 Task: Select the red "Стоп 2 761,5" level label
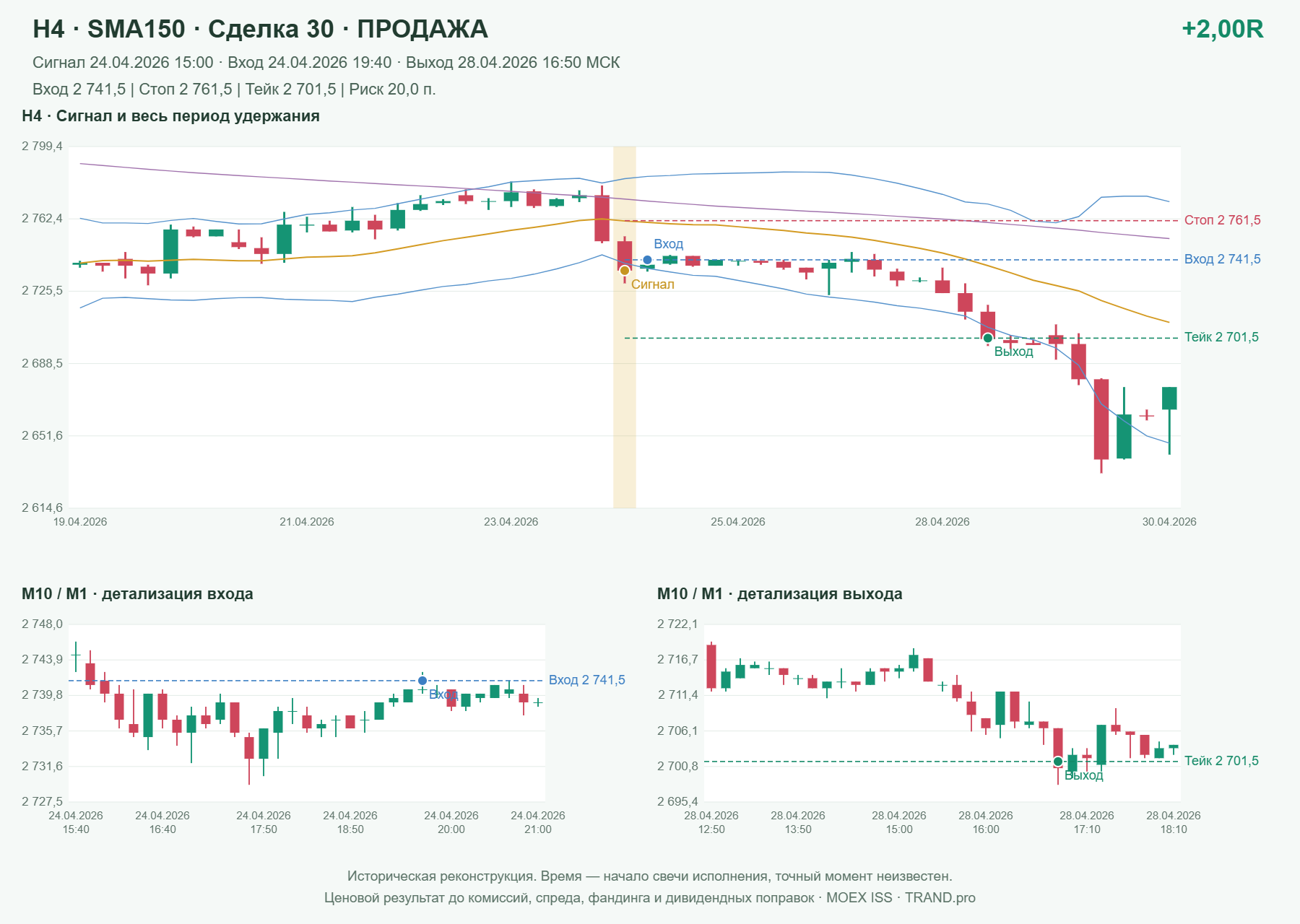coord(1222,220)
